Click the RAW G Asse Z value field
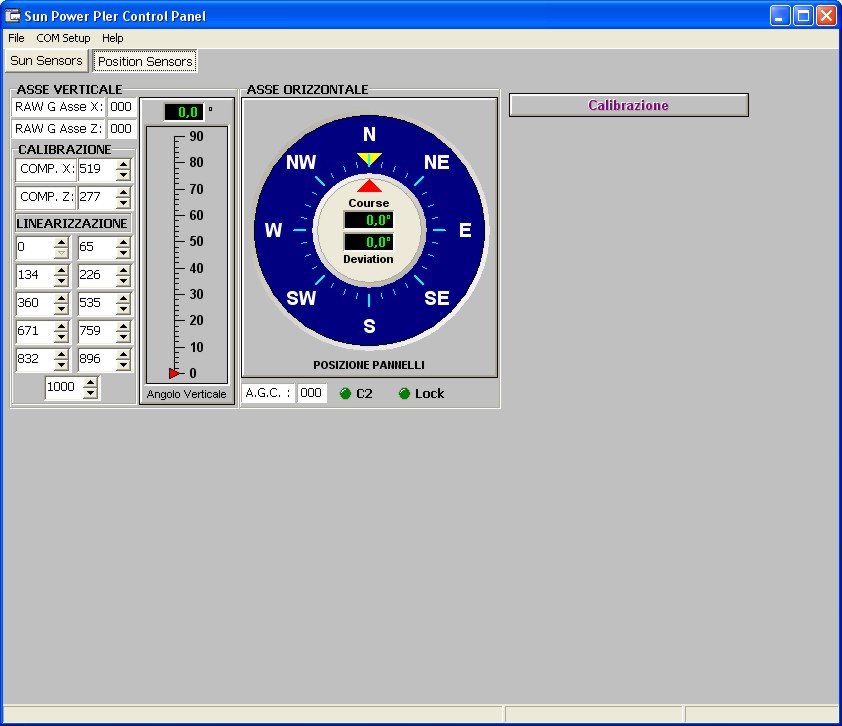The image size is (842, 726). 121,129
